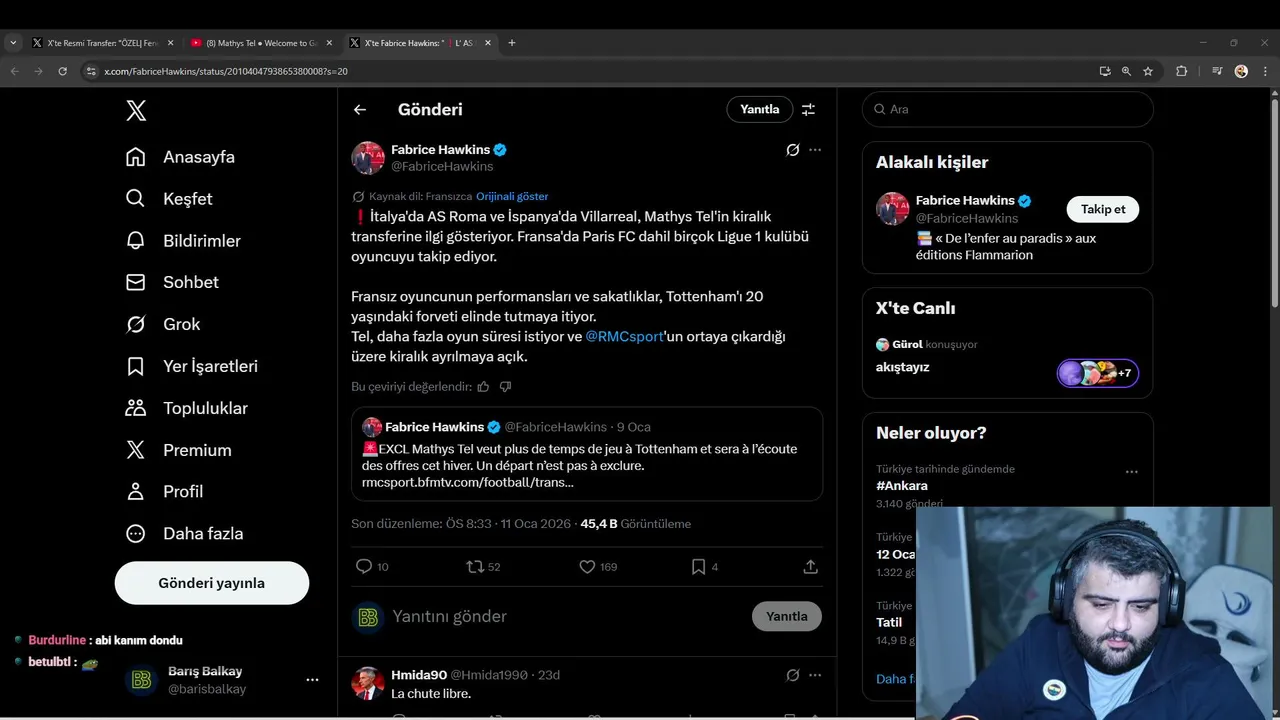Rate translation thumbs down

coord(505,387)
